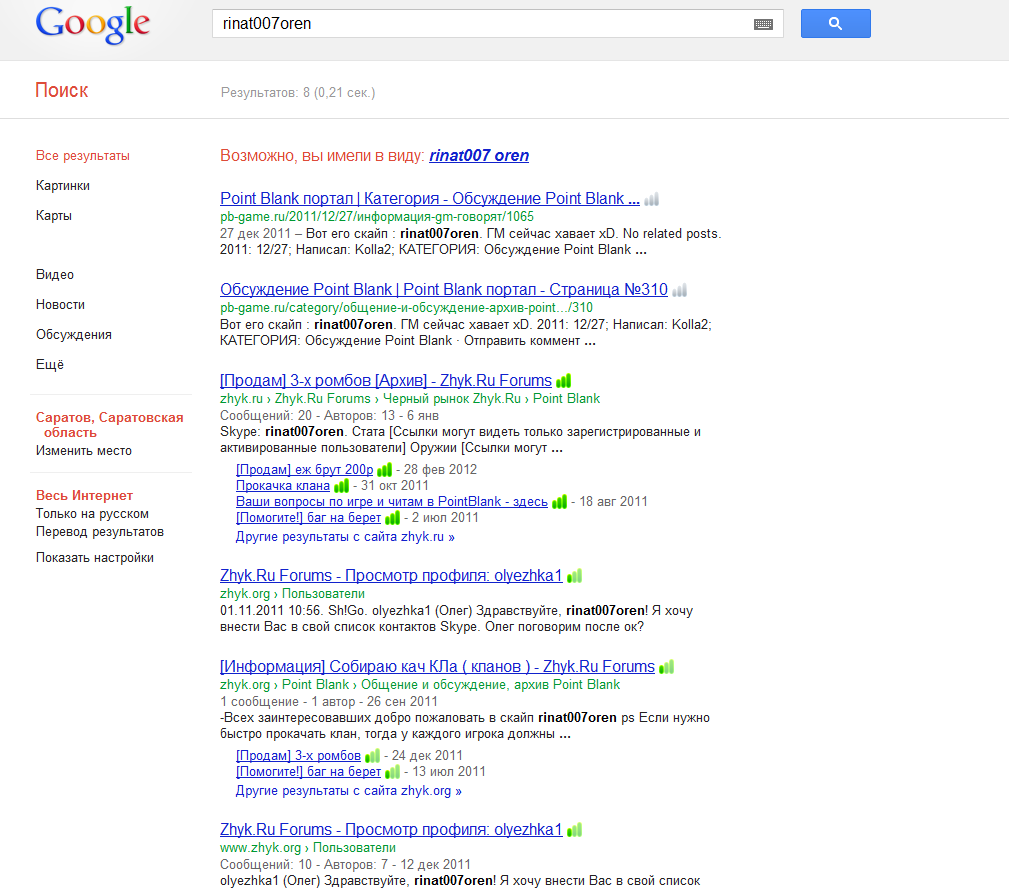Click green bars beside Прокачка клана
This screenshot has height=888, width=1009.
pyautogui.click(x=342, y=486)
